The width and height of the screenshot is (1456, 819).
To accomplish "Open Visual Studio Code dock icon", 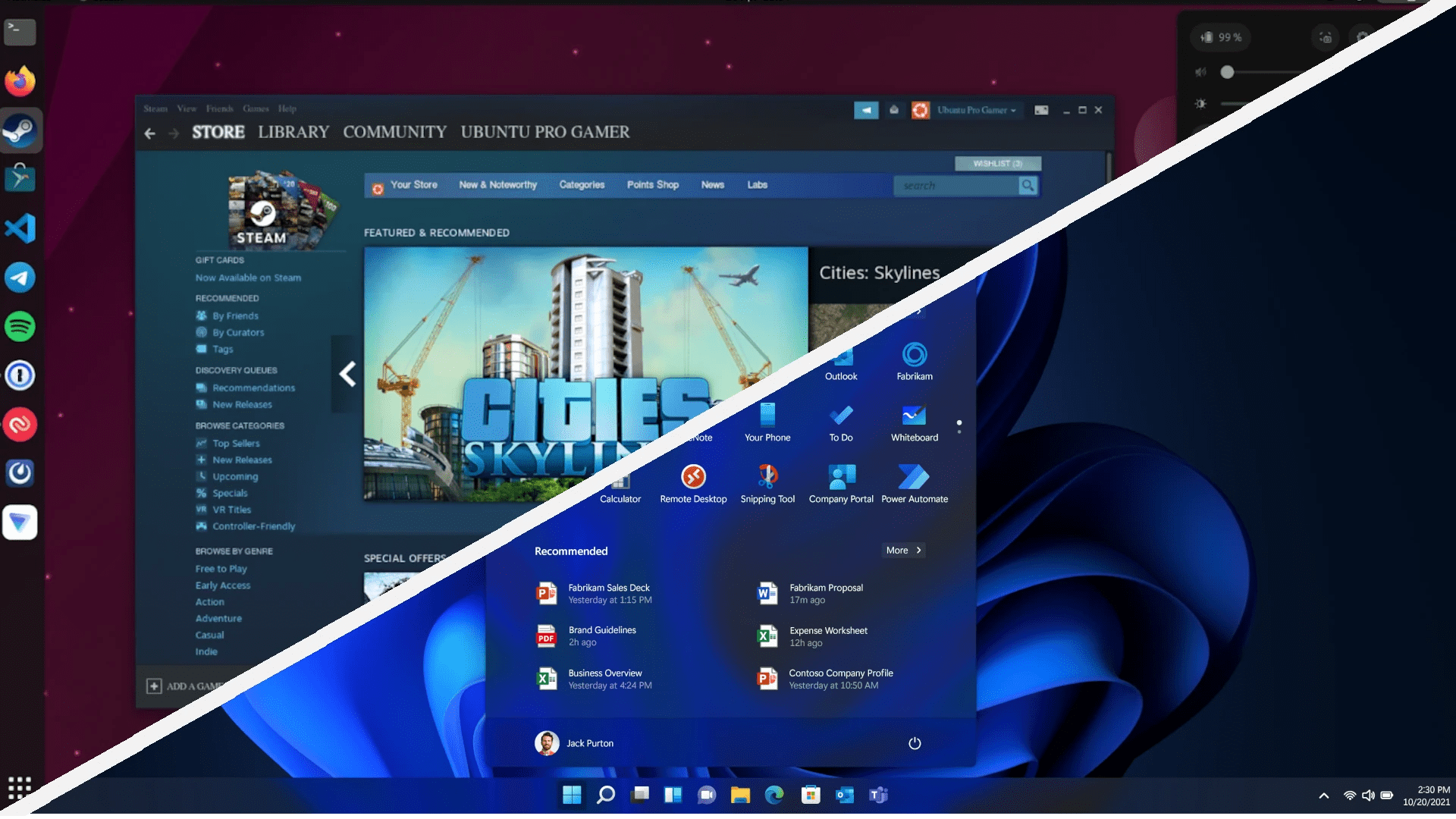I will pyautogui.click(x=20, y=228).
